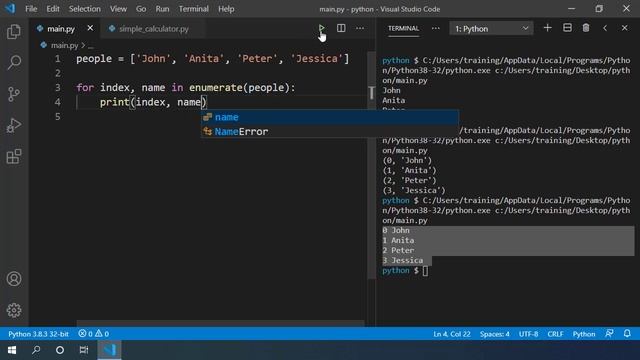Move panel with the left chevron icon
This screenshot has width=640, height=360.
(605, 28)
